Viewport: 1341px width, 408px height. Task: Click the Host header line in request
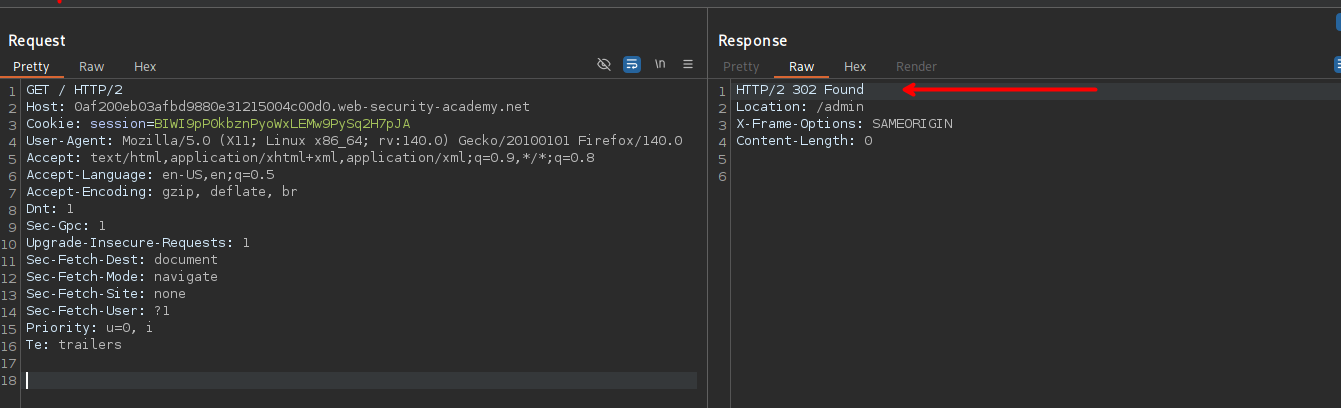pyautogui.click(x=278, y=107)
